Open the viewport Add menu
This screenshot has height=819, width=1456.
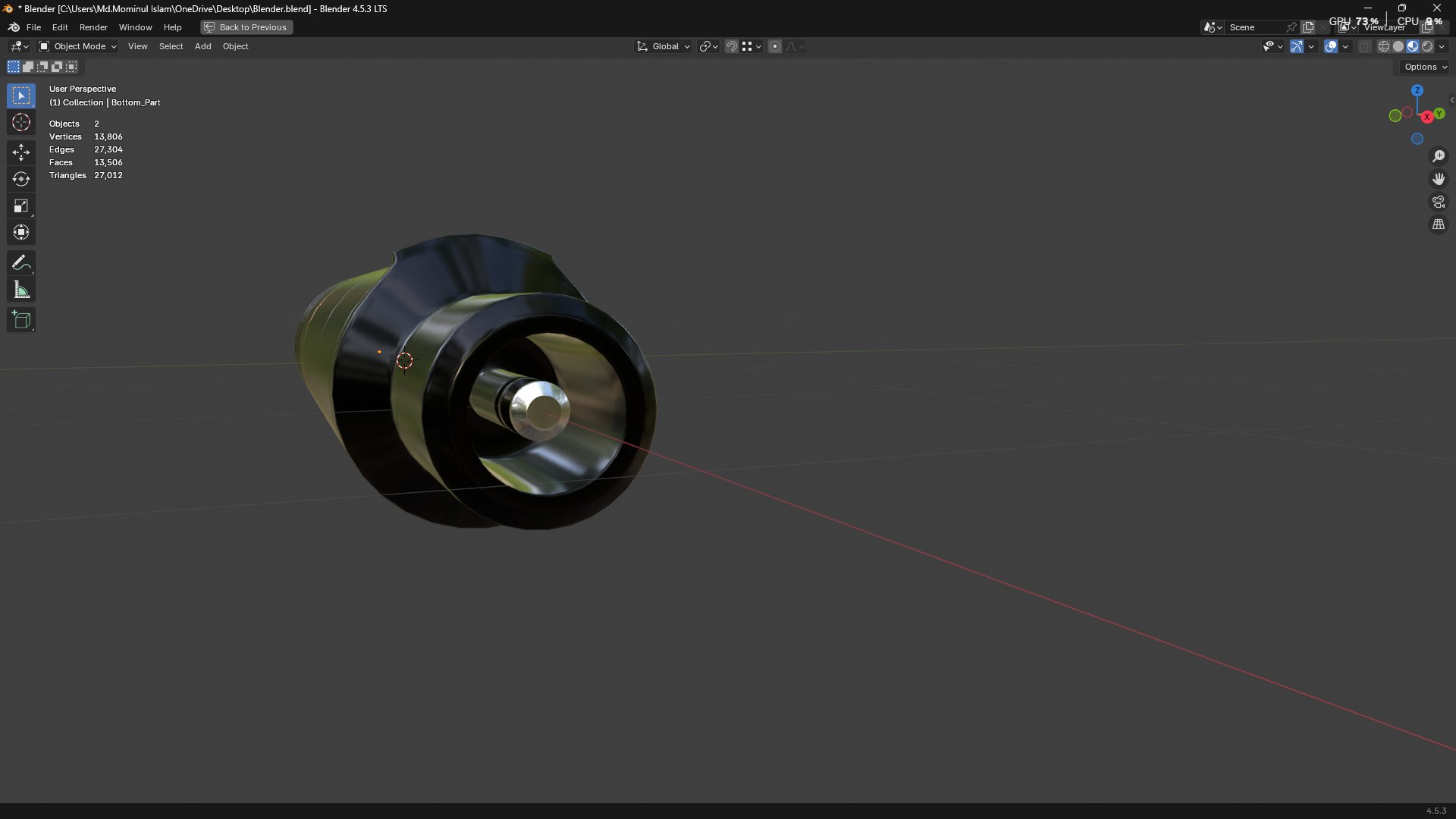(x=202, y=46)
